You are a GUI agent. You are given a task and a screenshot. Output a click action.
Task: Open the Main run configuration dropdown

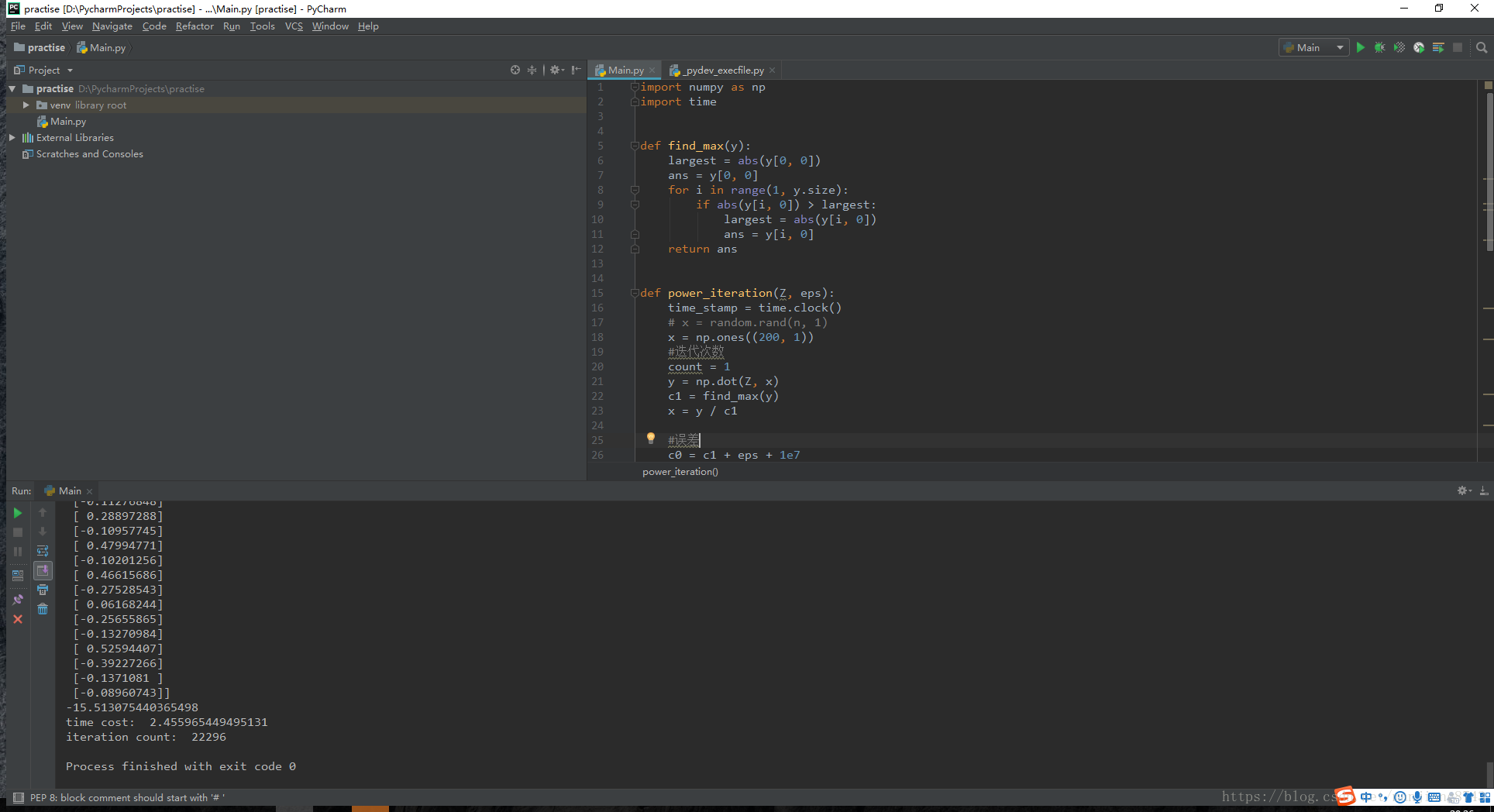1314,48
